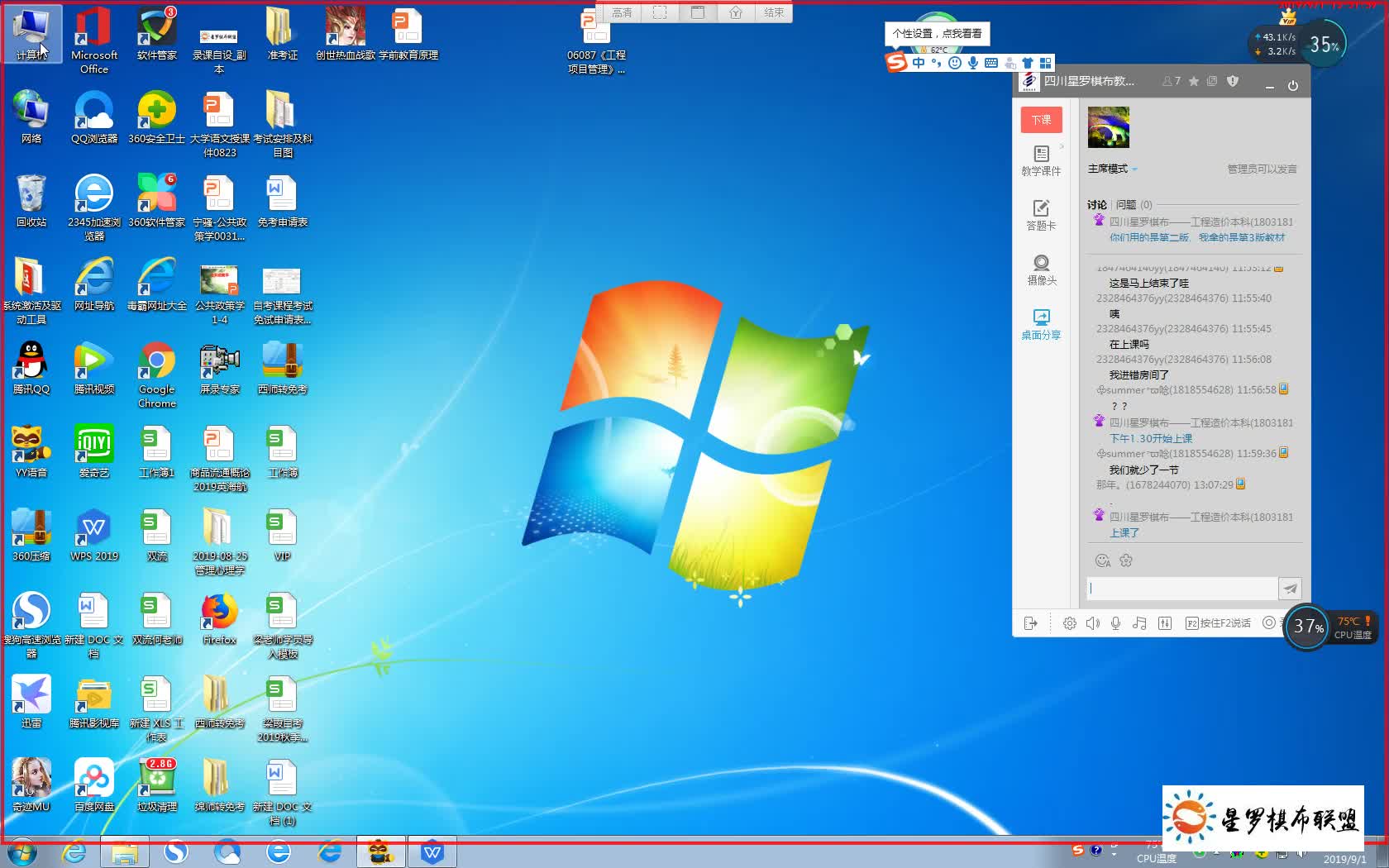The height and width of the screenshot is (868, 1389).
Task: Click the 个性设置,点我看看 tooltip
Action: pos(937,34)
